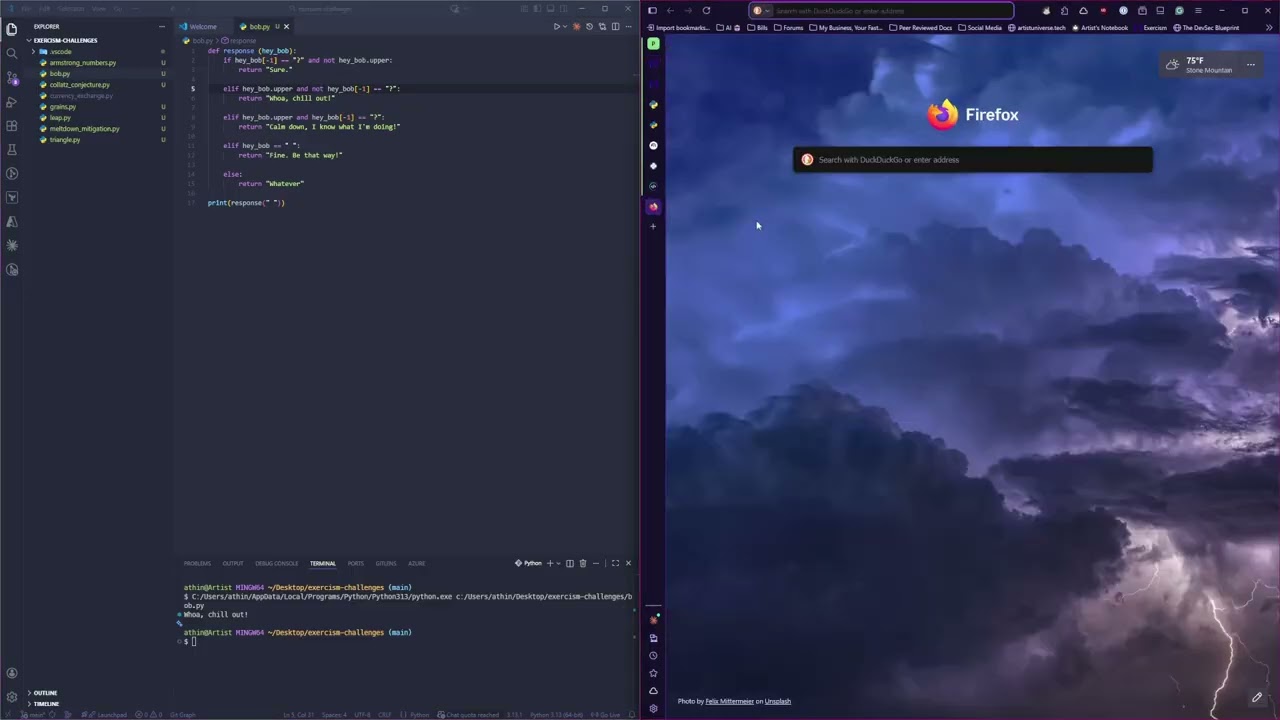Close the bob.py editor tab

(x=286, y=26)
